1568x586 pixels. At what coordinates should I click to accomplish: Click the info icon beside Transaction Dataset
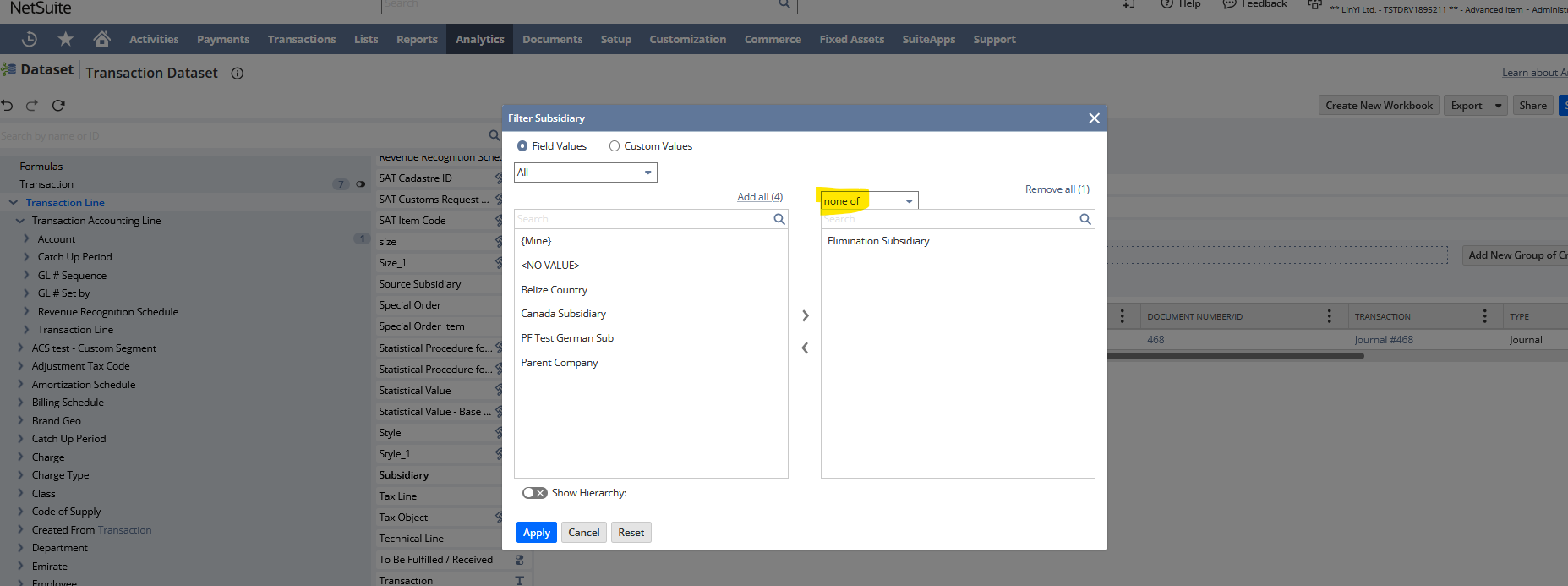[x=238, y=74]
